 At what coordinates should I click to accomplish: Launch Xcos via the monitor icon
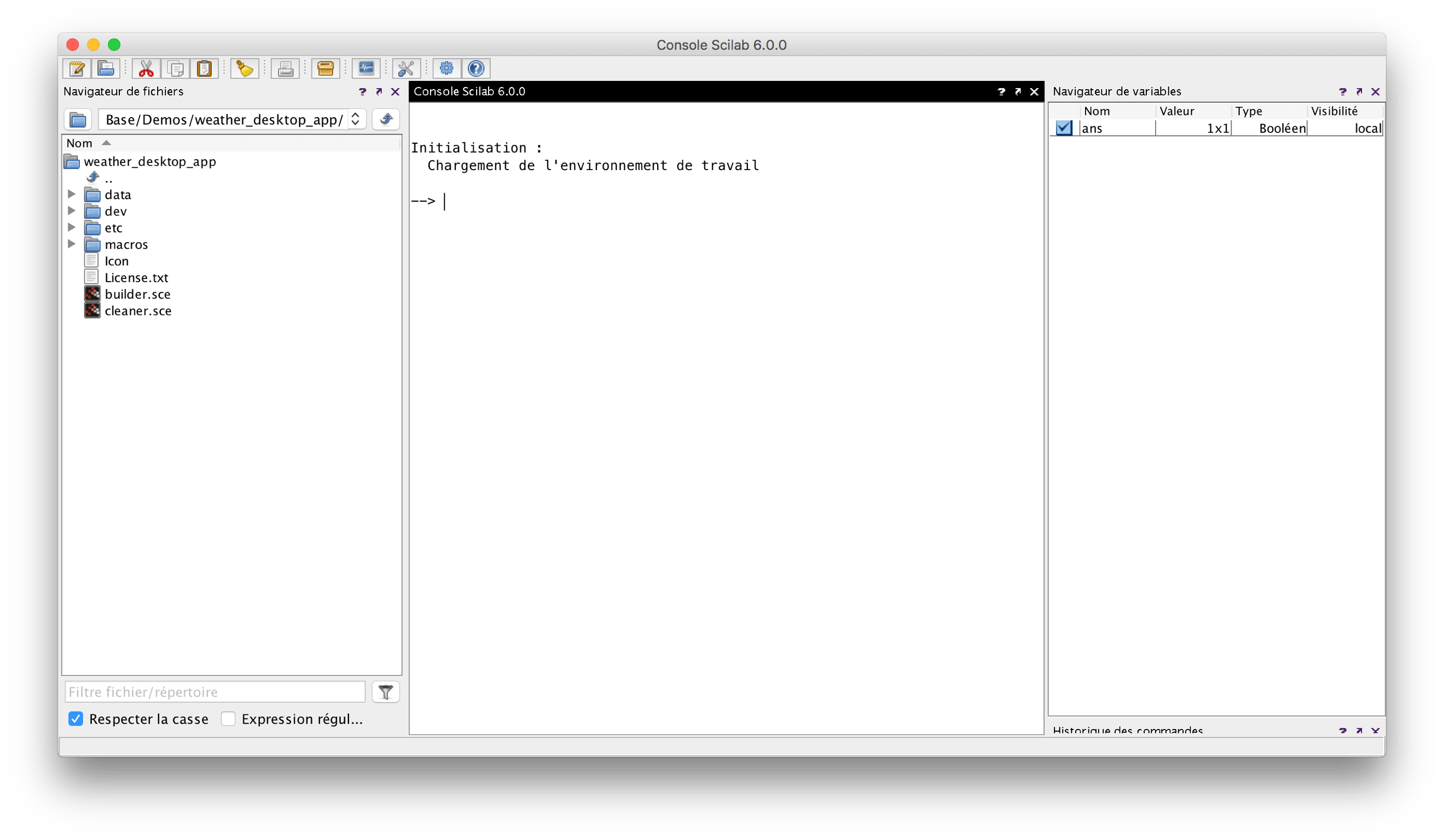[x=366, y=69]
